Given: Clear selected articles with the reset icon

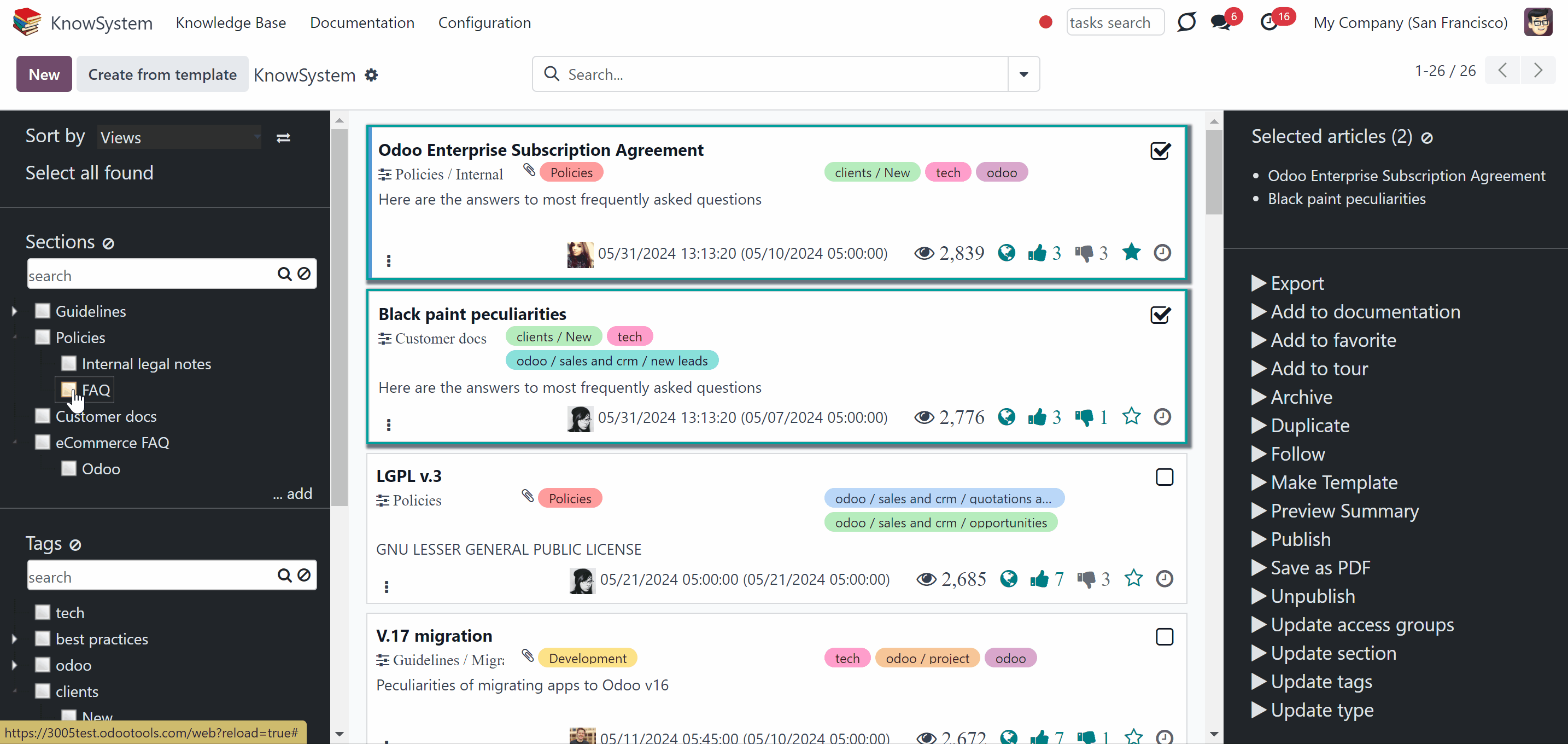Looking at the screenshot, I should (1427, 138).
